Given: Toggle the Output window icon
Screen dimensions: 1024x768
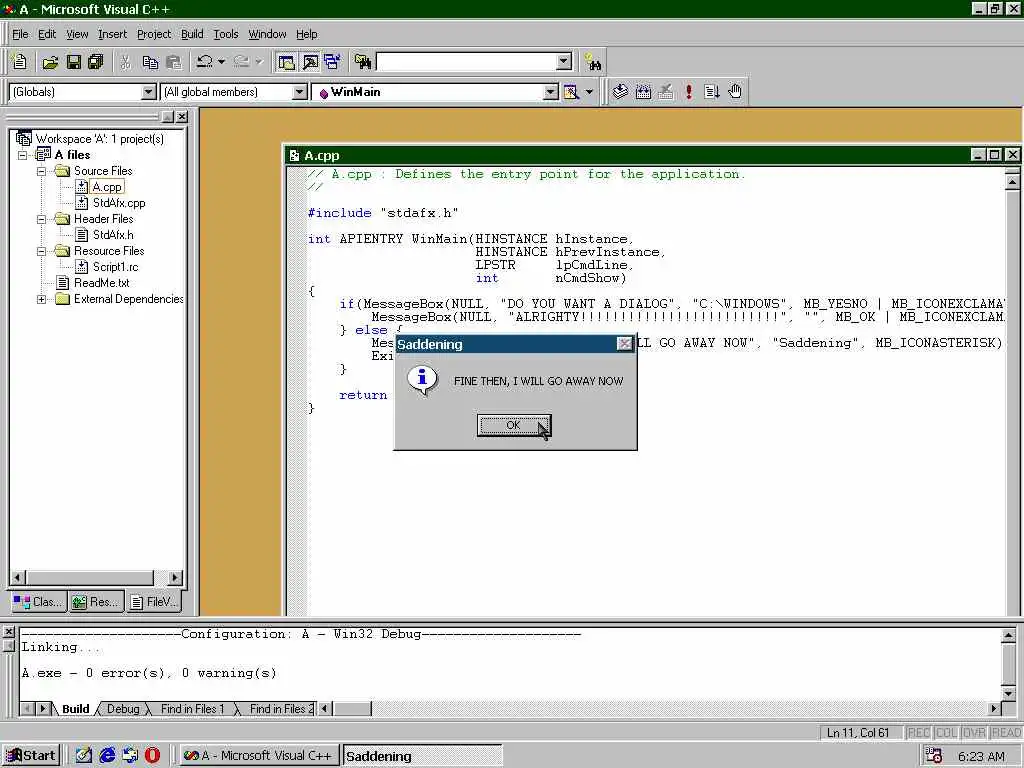Looking at the screenshot, I should tap(310, 62).
